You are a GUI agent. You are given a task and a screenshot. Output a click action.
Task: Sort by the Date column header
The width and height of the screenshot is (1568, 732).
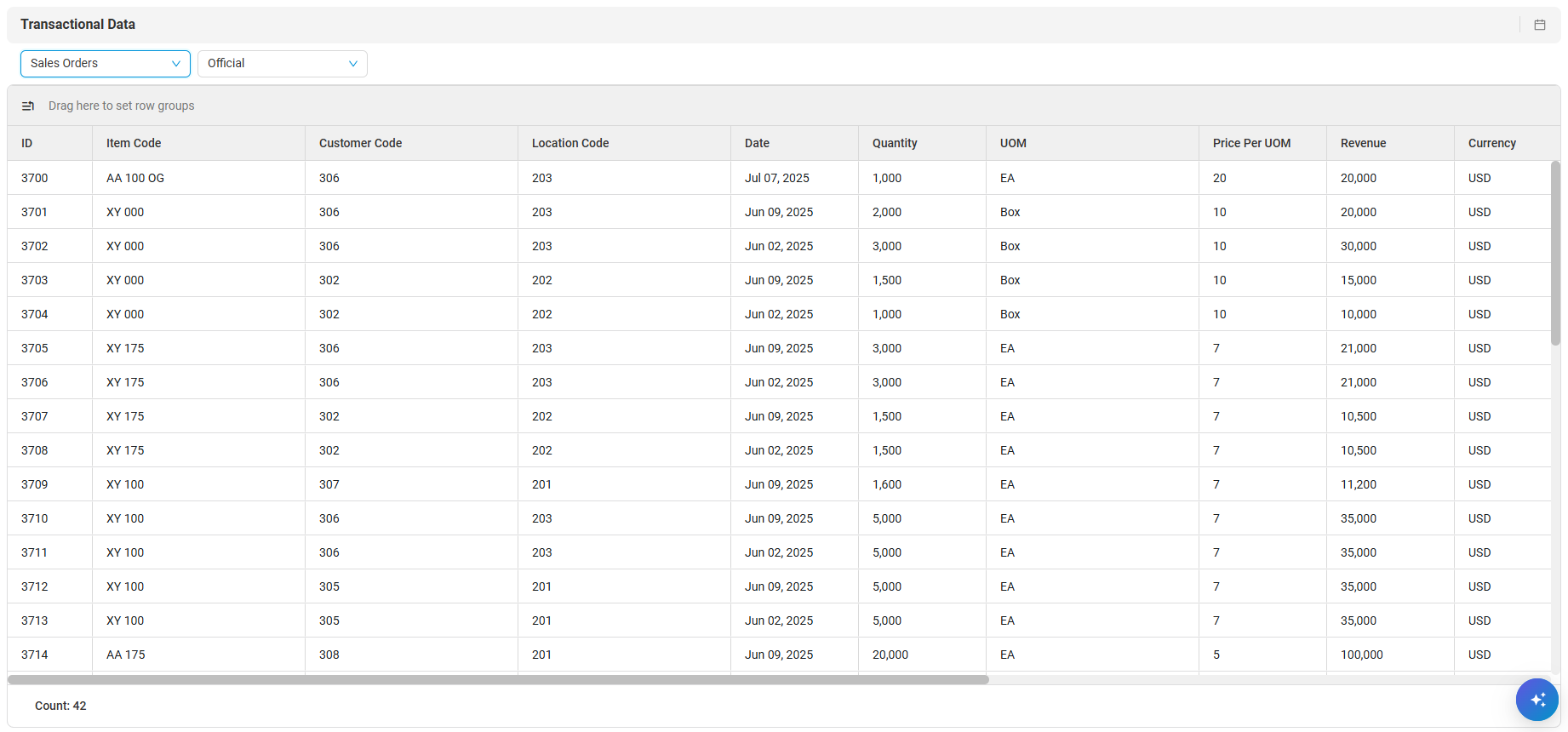tap(795, 143)
